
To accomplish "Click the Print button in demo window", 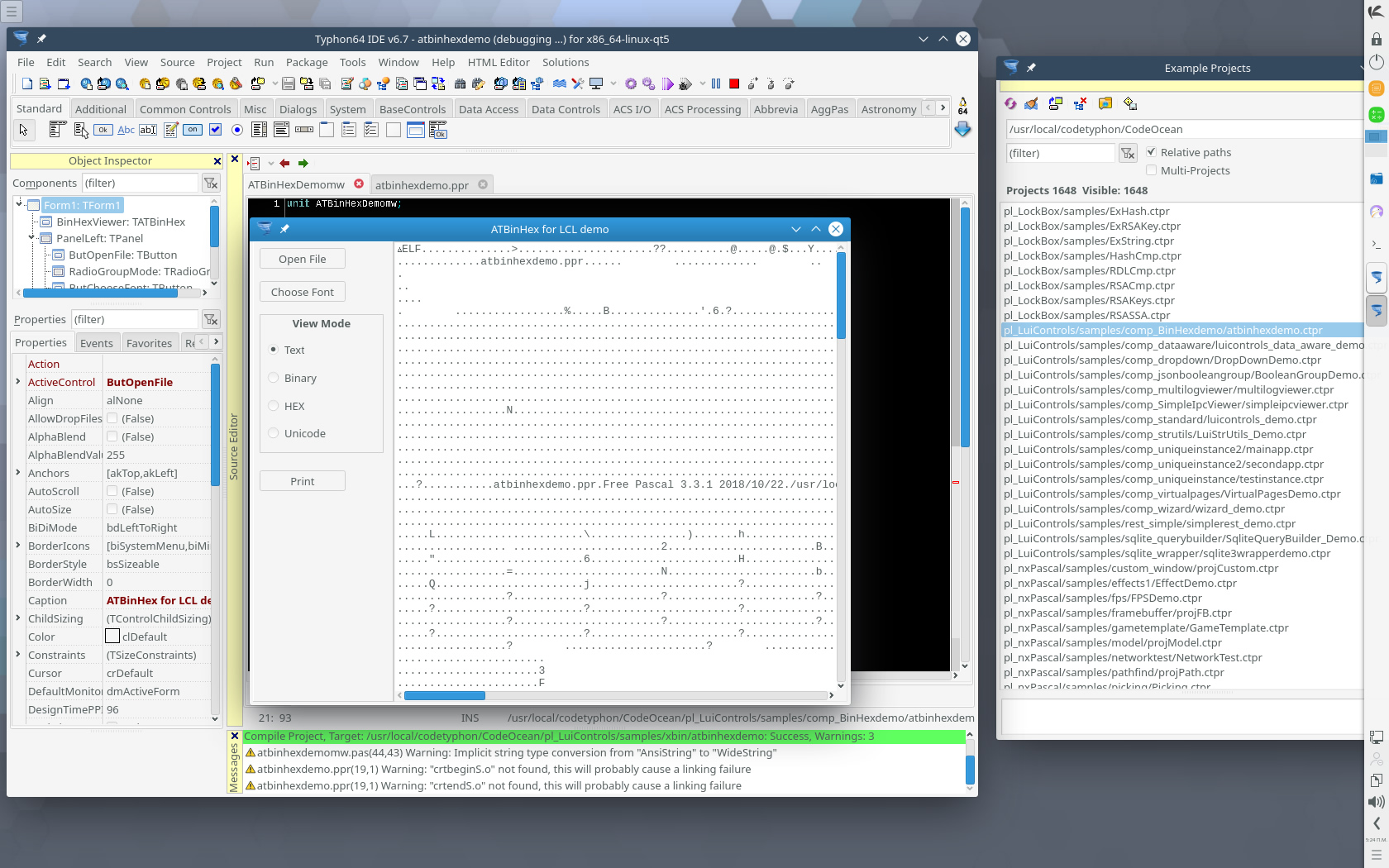I will (303, 481).
